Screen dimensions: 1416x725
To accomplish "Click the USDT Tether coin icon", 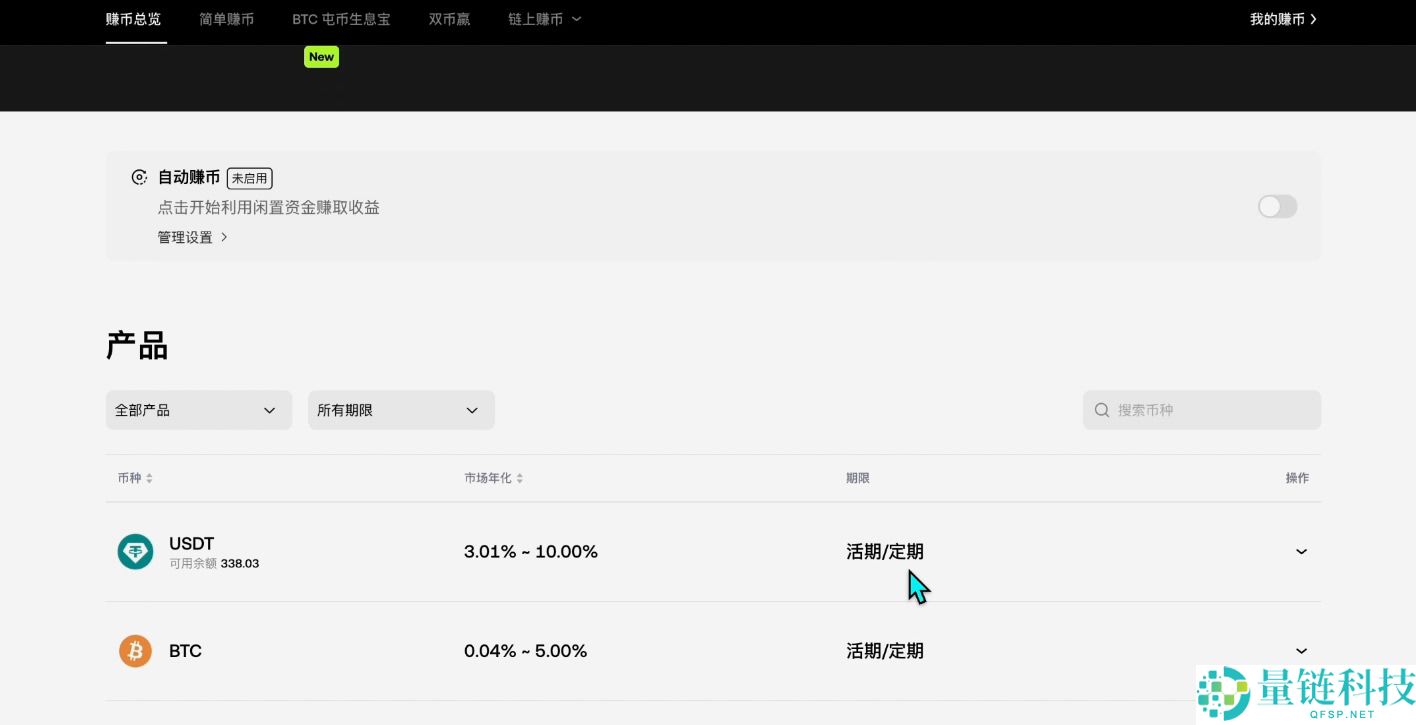I will click(x=135, y=551).
